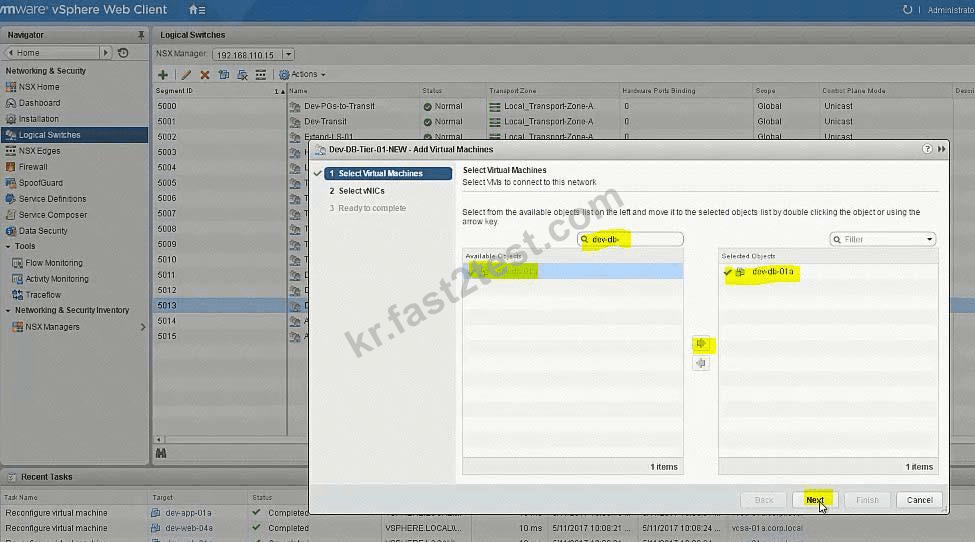Click the Dev-PGs-to-Transit switch icon

coord(295,107)
